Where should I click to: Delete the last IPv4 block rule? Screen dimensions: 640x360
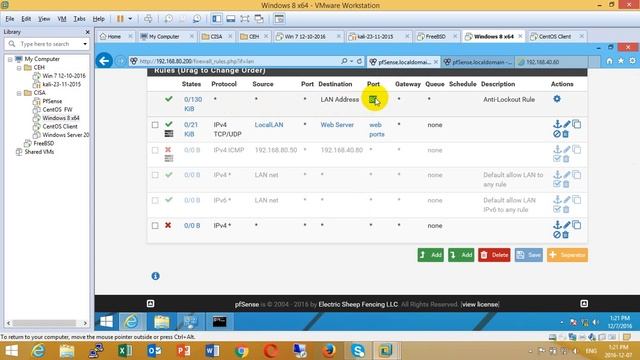pyautogui.click(x=566, y=235)
